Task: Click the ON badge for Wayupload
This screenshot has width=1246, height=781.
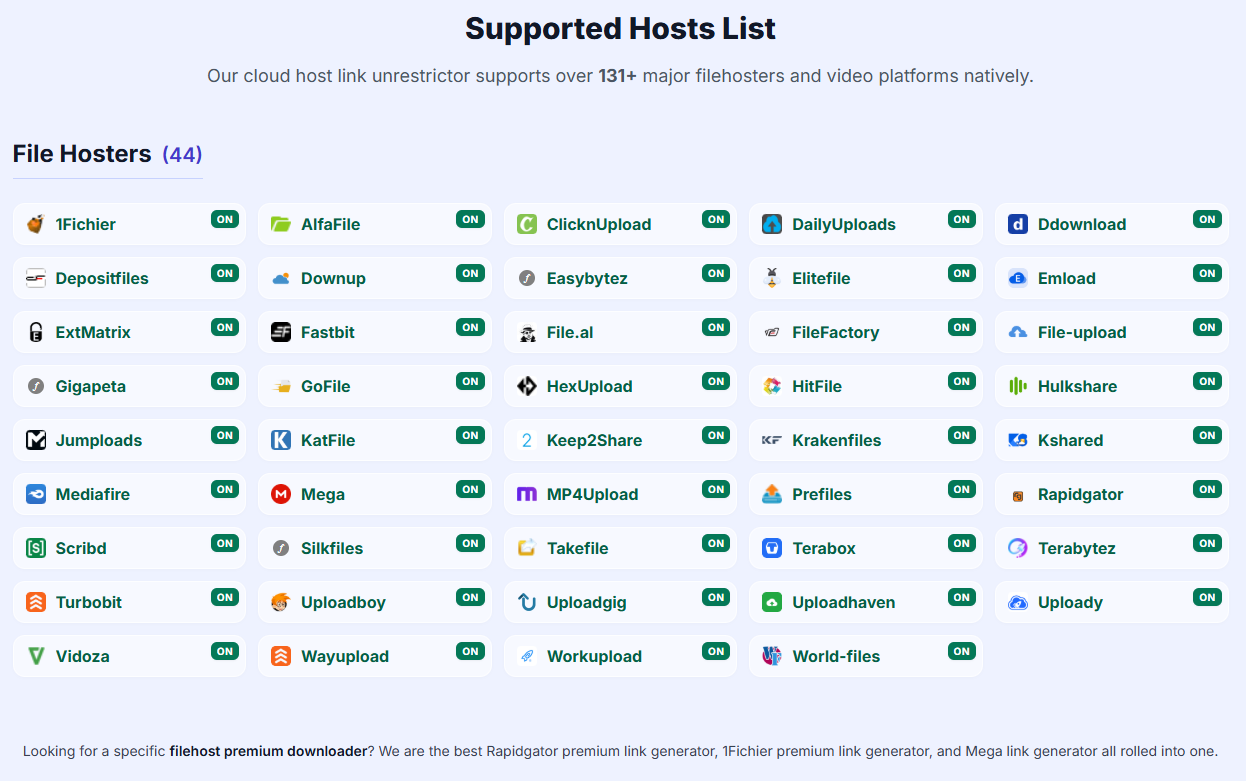Action: pyautogui.click(x=470, y=651)
